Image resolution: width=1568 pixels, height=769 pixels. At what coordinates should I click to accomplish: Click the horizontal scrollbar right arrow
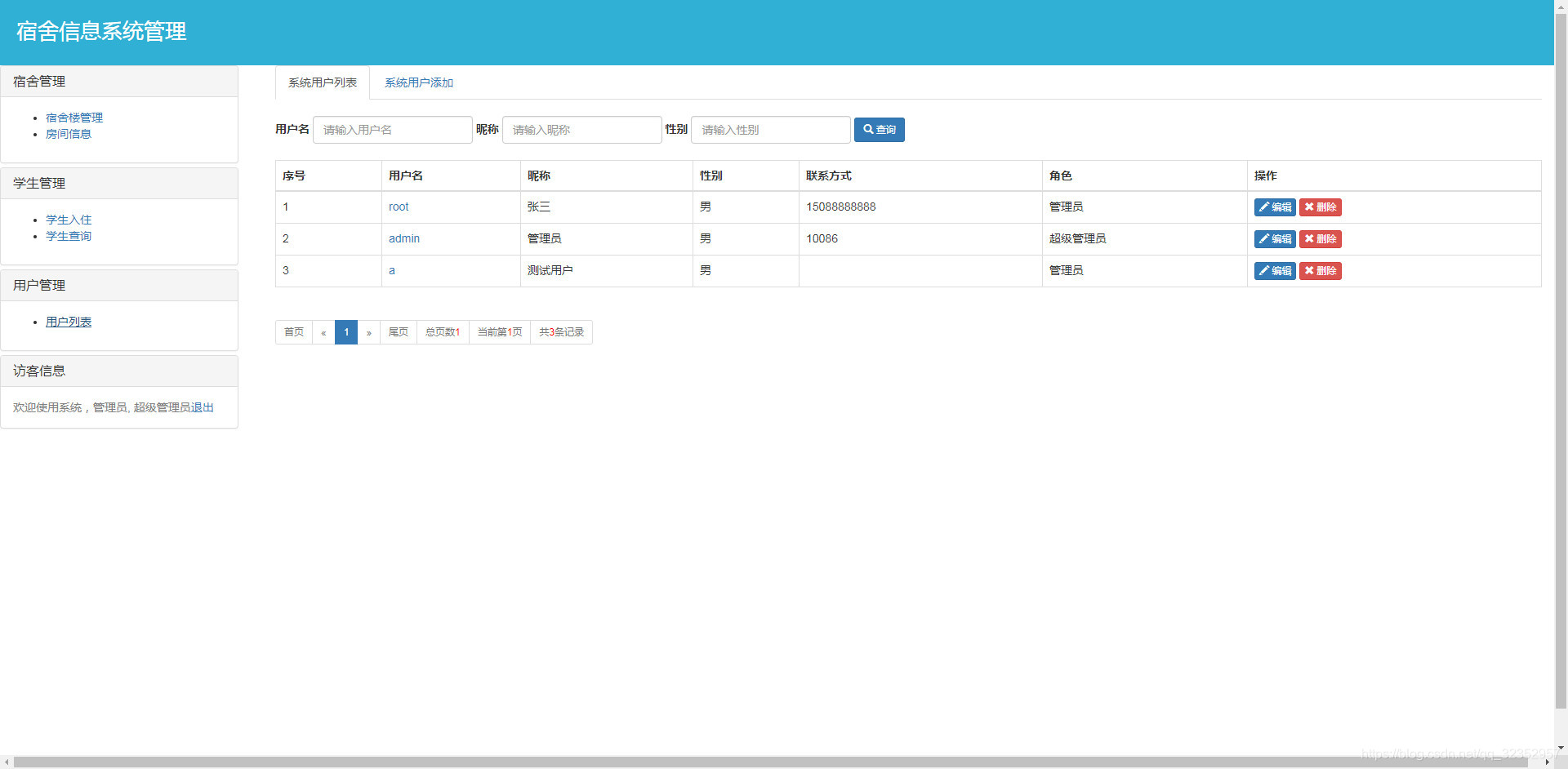[x=1547, y=762]
